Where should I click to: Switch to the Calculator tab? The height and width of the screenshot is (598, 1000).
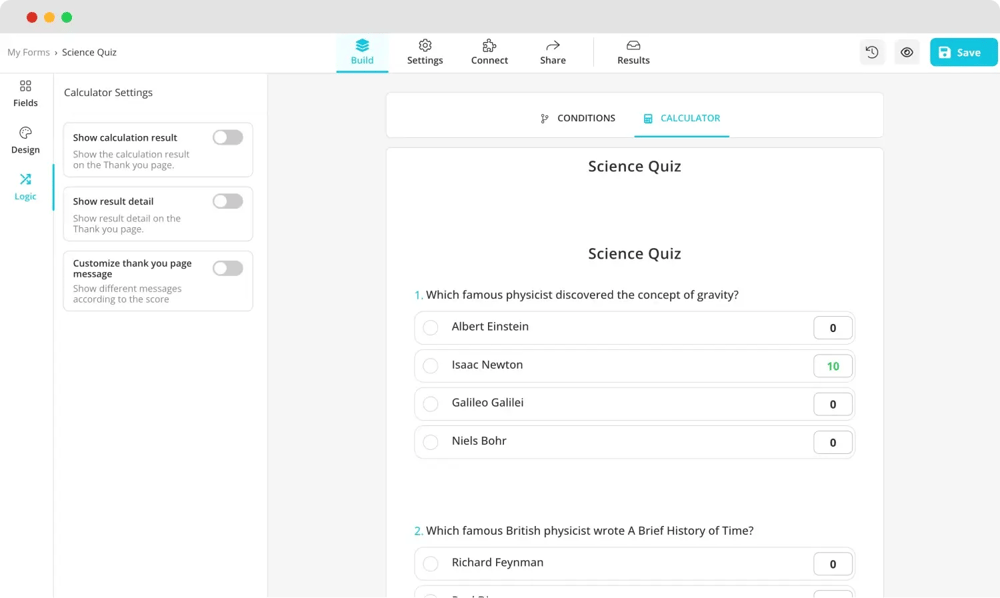(681, 118)
